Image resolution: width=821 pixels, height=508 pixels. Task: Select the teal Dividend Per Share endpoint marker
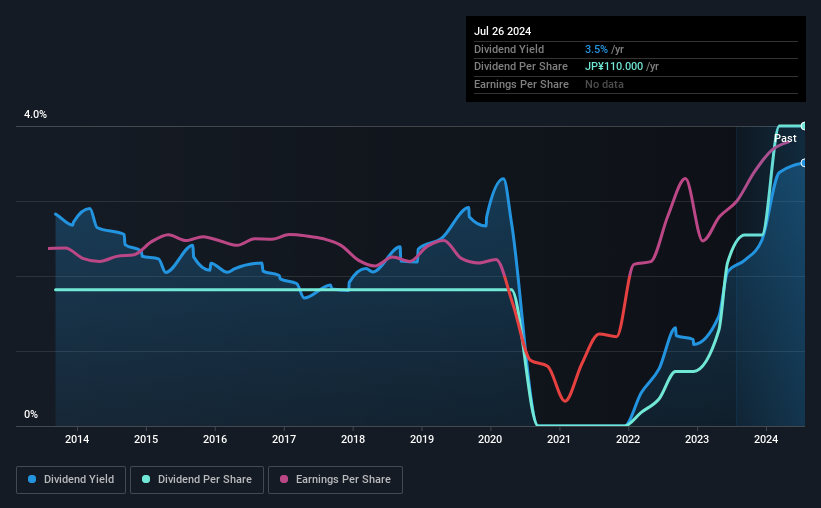[804, 126]
